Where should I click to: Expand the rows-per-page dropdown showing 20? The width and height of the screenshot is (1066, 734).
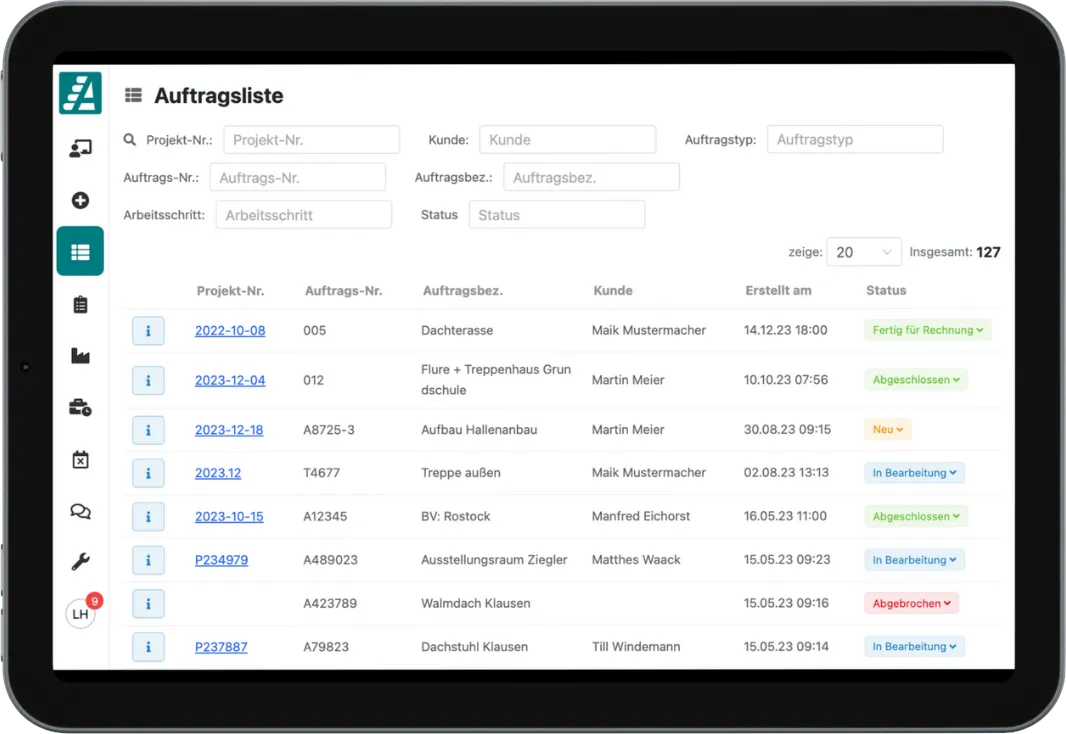[863, 252]
